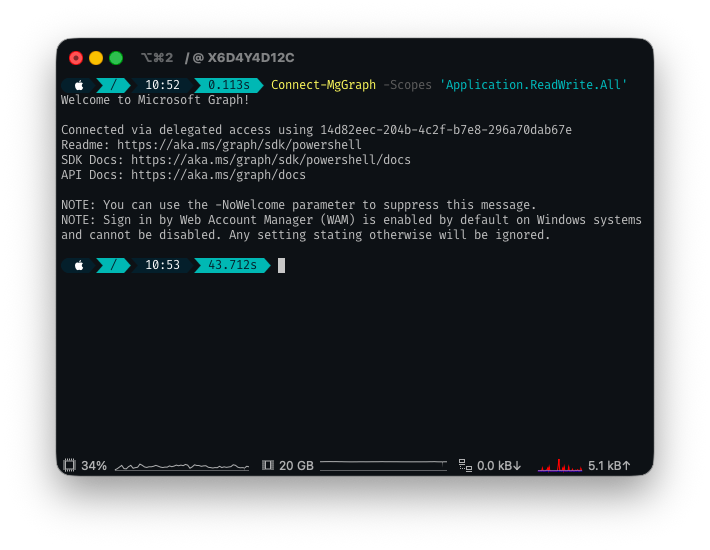Click the window title X6D4Y4D12C
710x550 pixels.
pos(250,58)
